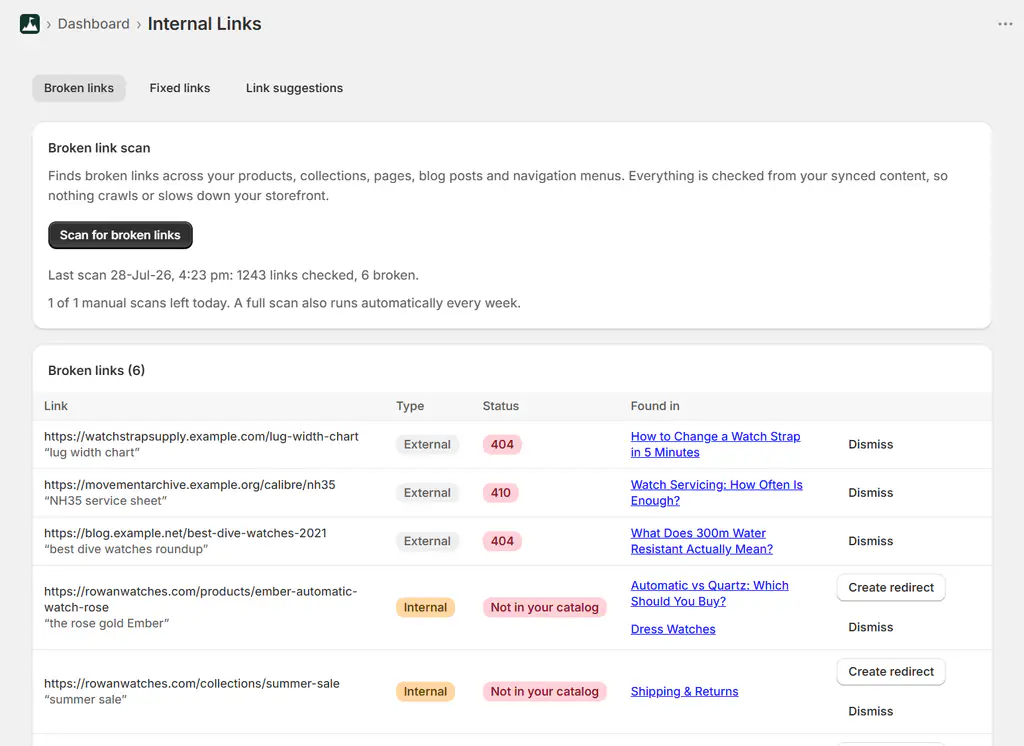The height and width of the screenshot is (746, 1024).
Task: Click 404 status badge for best-dive-watches-2021
Action: tap(502, 541)
